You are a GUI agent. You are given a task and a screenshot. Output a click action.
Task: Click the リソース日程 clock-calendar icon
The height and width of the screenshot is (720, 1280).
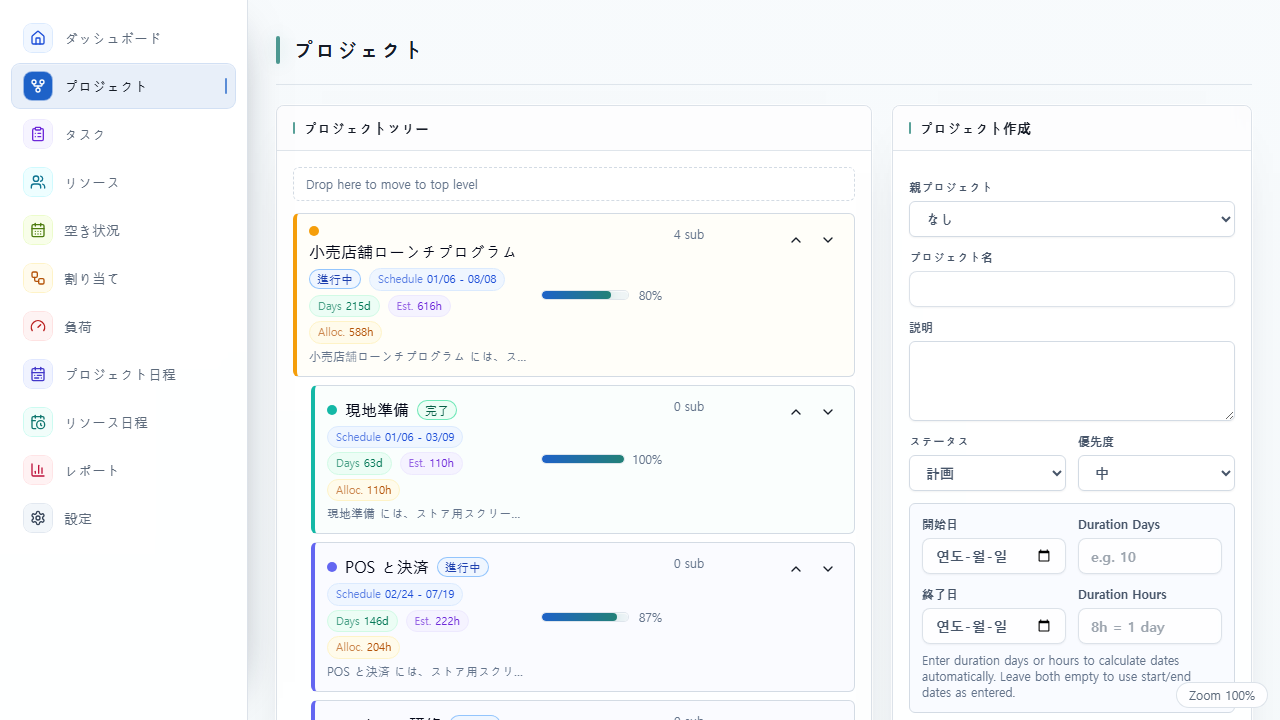pyautogui.click(x=38, y=422)
